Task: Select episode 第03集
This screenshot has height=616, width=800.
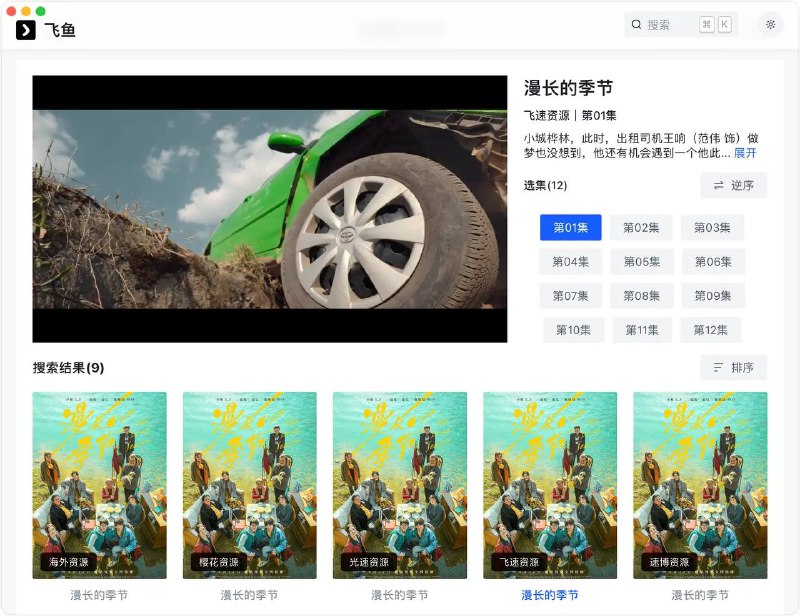Action: 712,227
